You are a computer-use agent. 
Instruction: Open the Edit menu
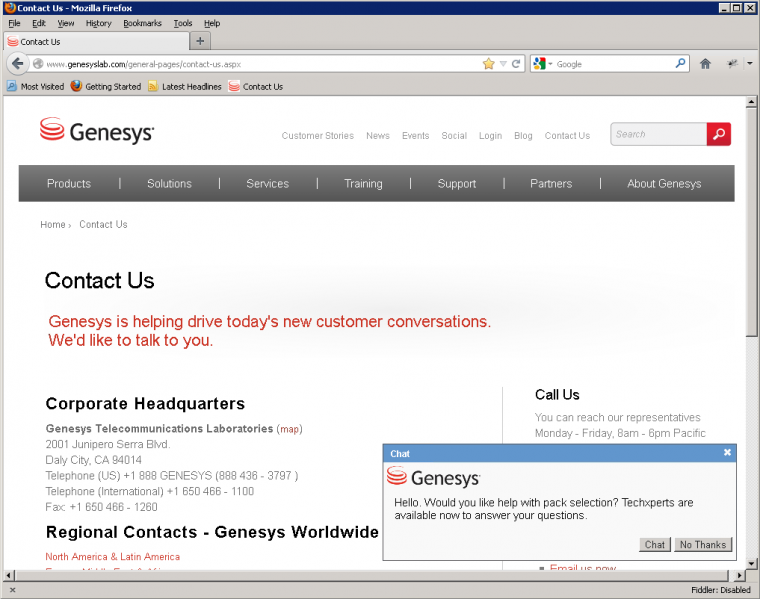click(x=39, y=23)
